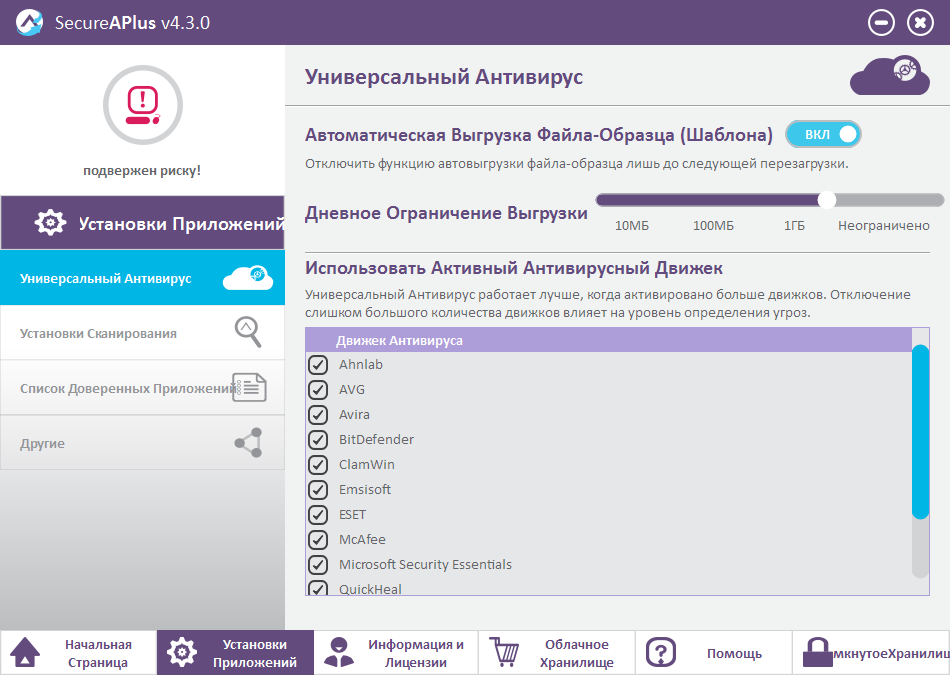Disable the ESET engine checkbox
This screenshot has height=675, width=950.
[318, 514]
